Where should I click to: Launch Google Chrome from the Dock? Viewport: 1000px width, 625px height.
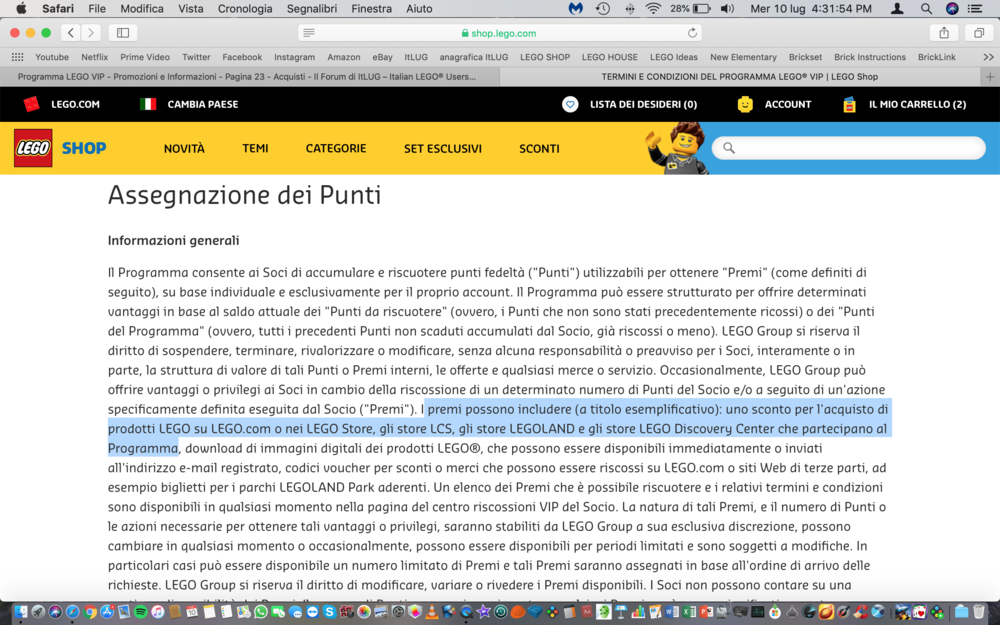pos(90,612)
